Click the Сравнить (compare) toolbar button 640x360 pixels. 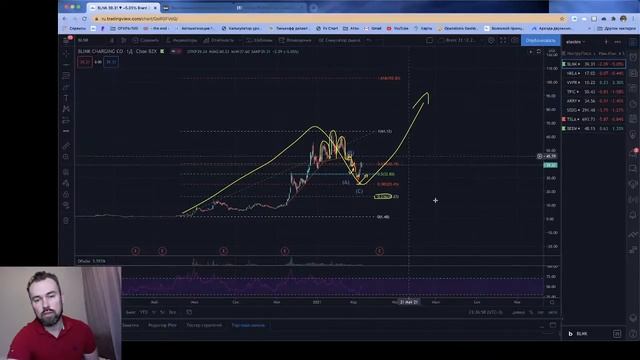pos(145,40)
